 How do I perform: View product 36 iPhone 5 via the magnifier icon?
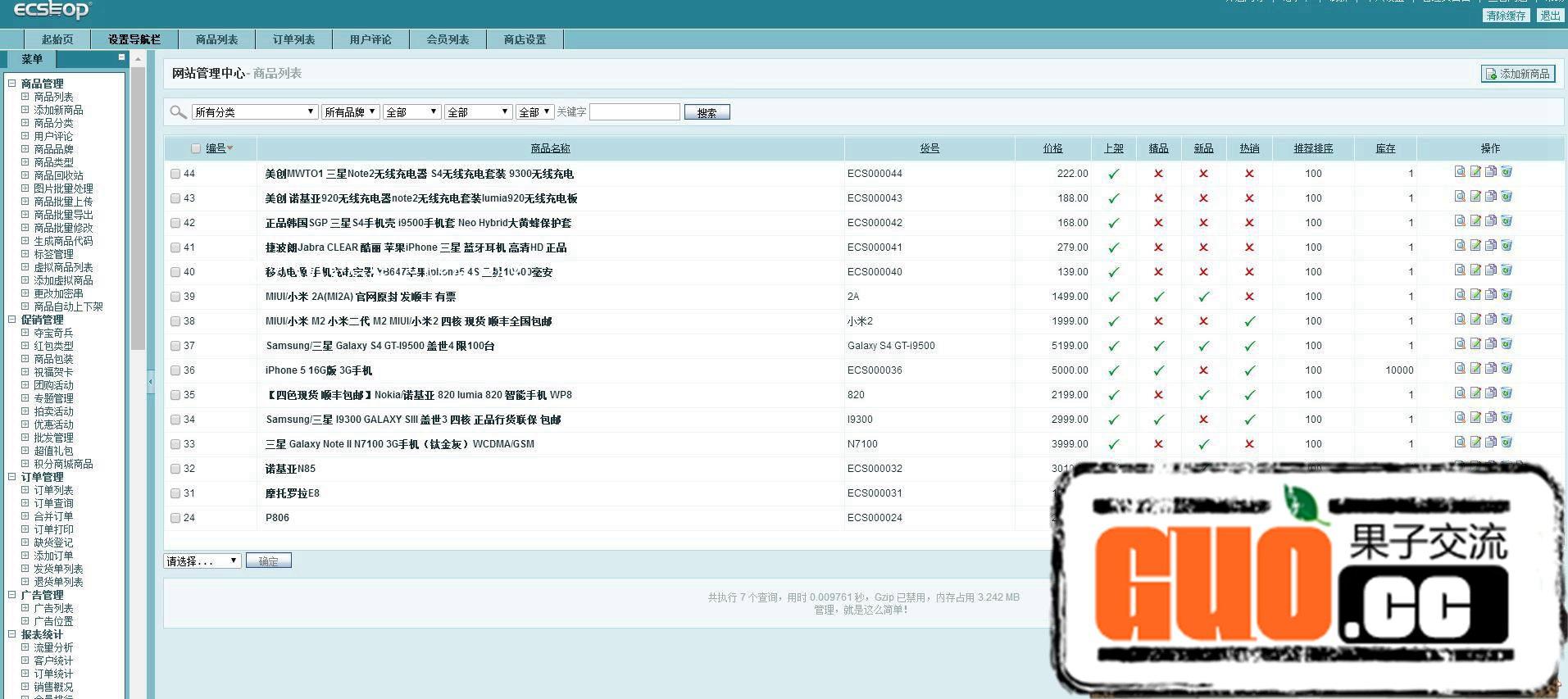point(1460,369)
